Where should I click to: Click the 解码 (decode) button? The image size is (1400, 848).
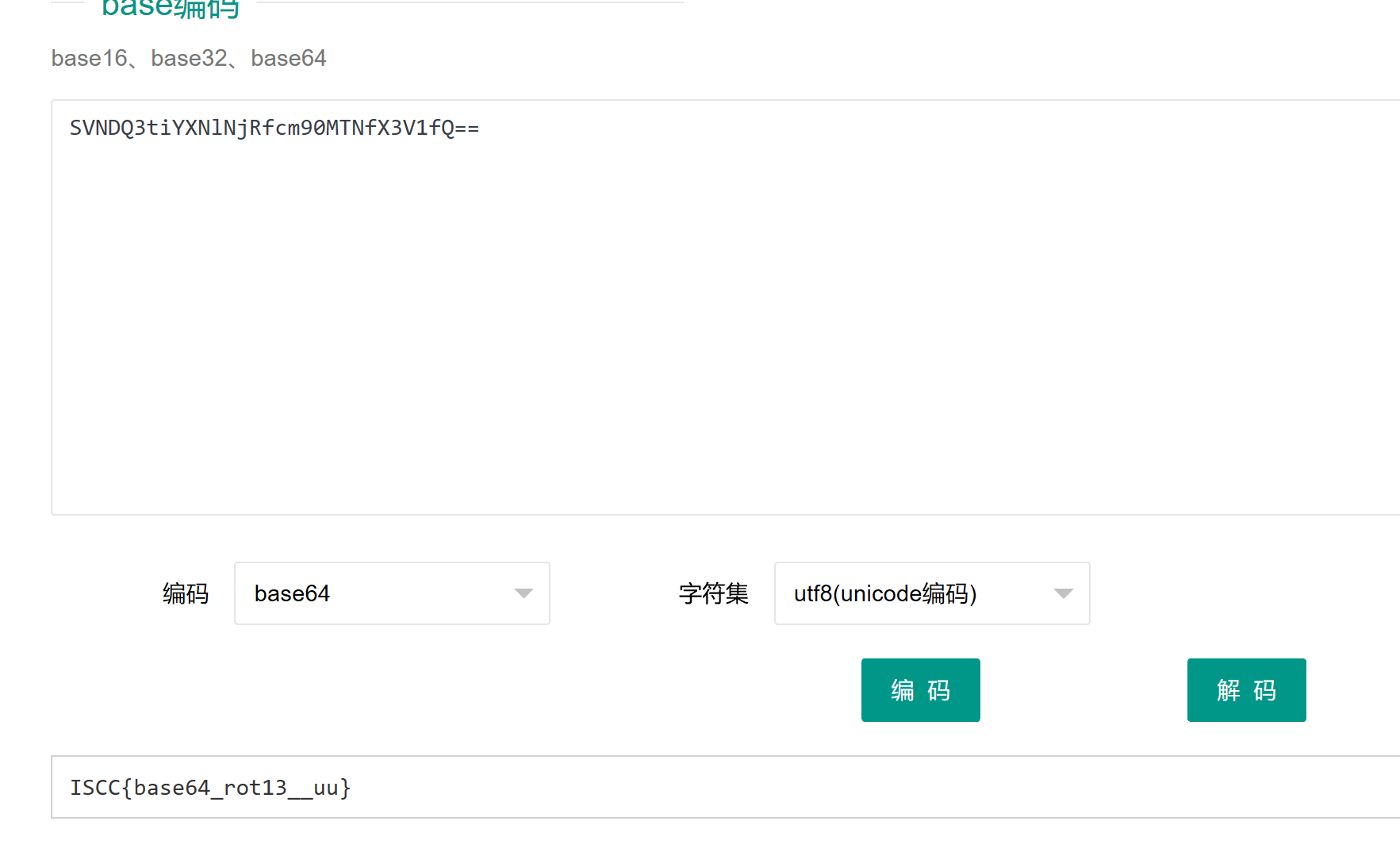tap(1245, 690)
